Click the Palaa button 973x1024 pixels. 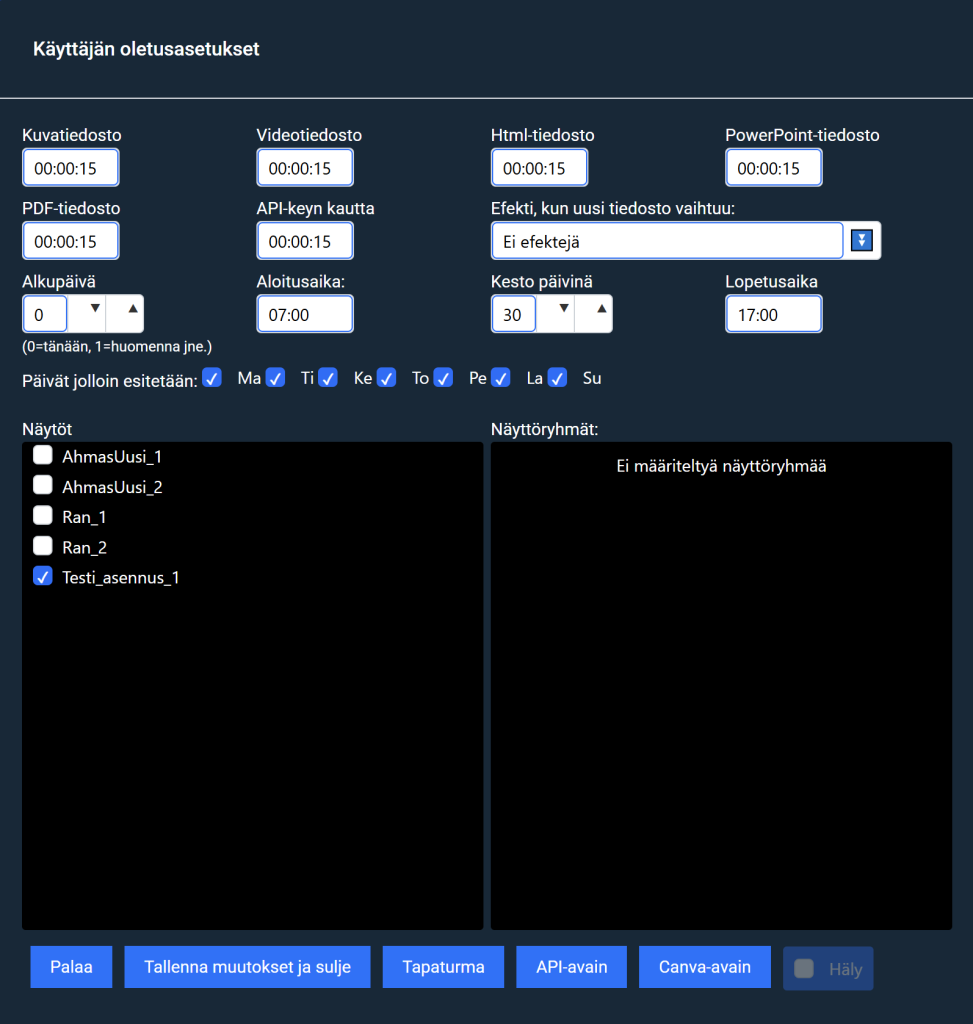[x=71, y=967]
